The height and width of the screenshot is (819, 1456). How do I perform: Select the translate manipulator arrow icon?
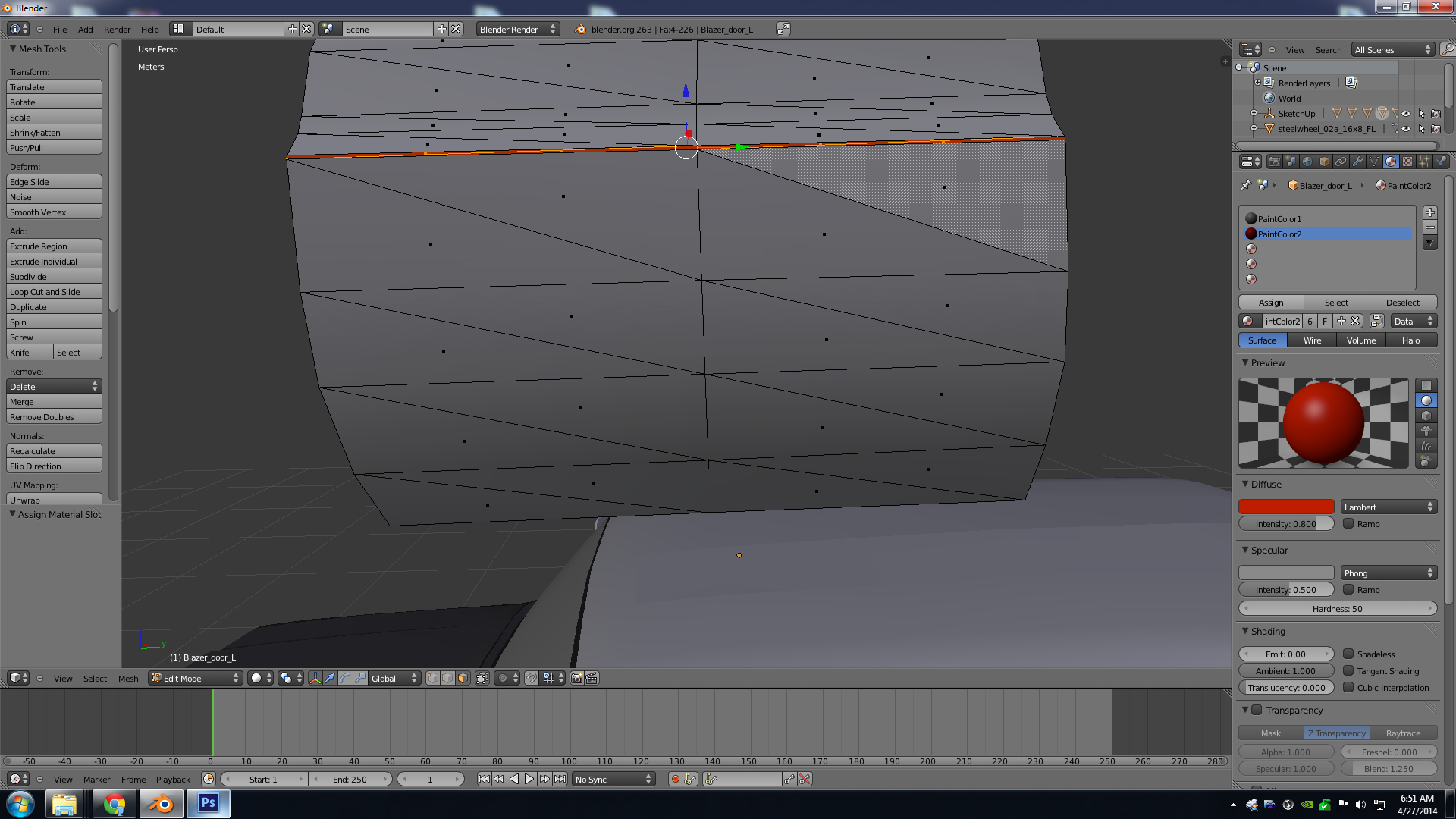[x=330, y=678]
